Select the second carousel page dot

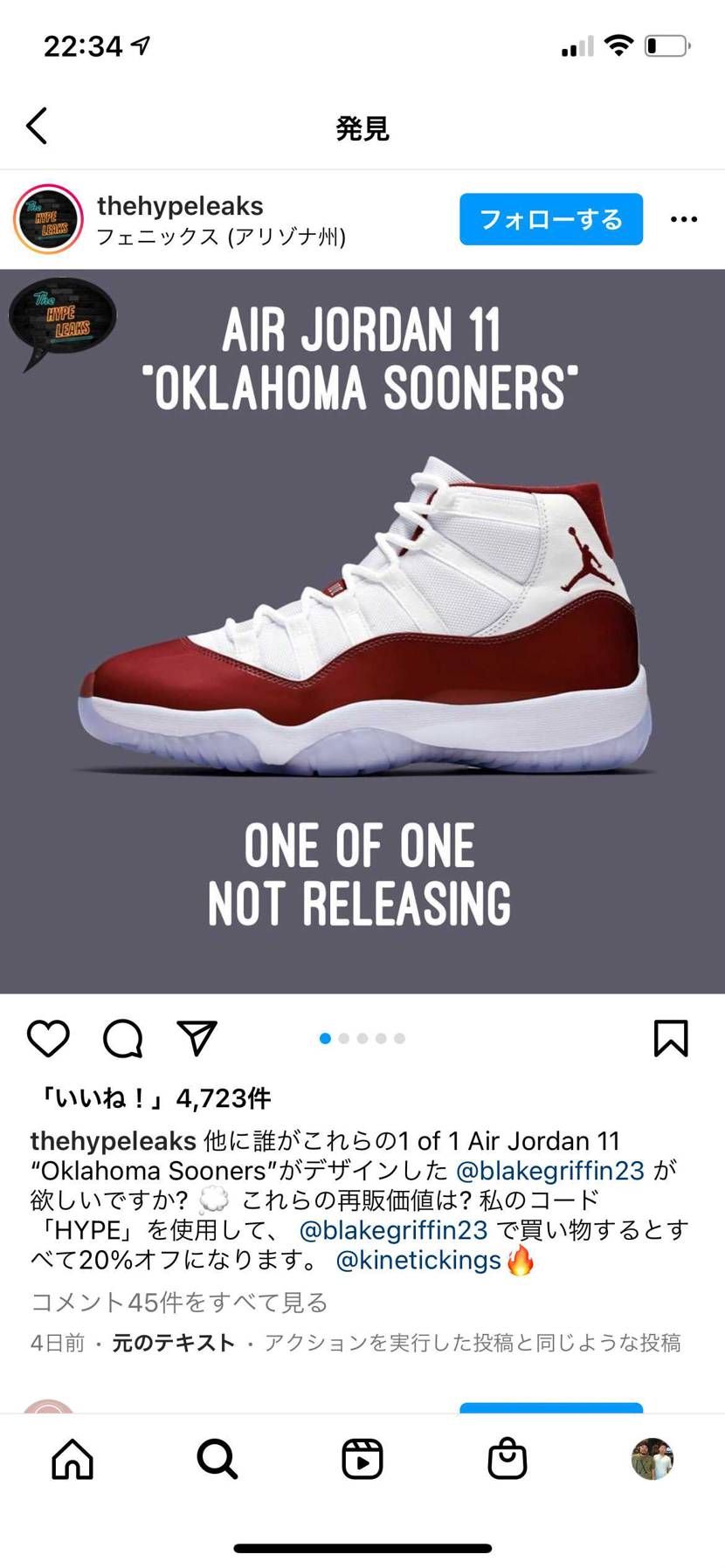(x=344, y=1038)
